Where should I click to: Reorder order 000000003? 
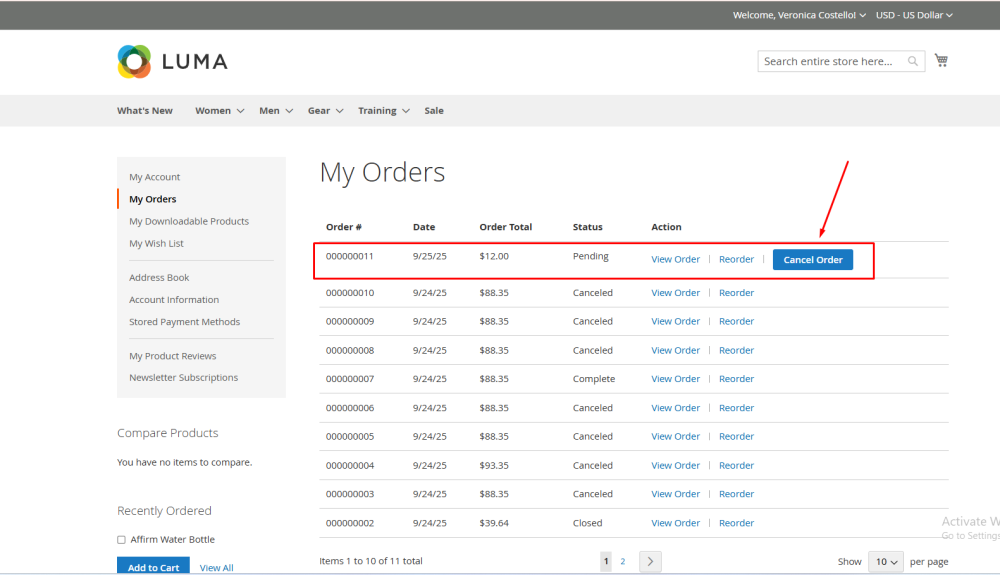click(x=736, y=494)
